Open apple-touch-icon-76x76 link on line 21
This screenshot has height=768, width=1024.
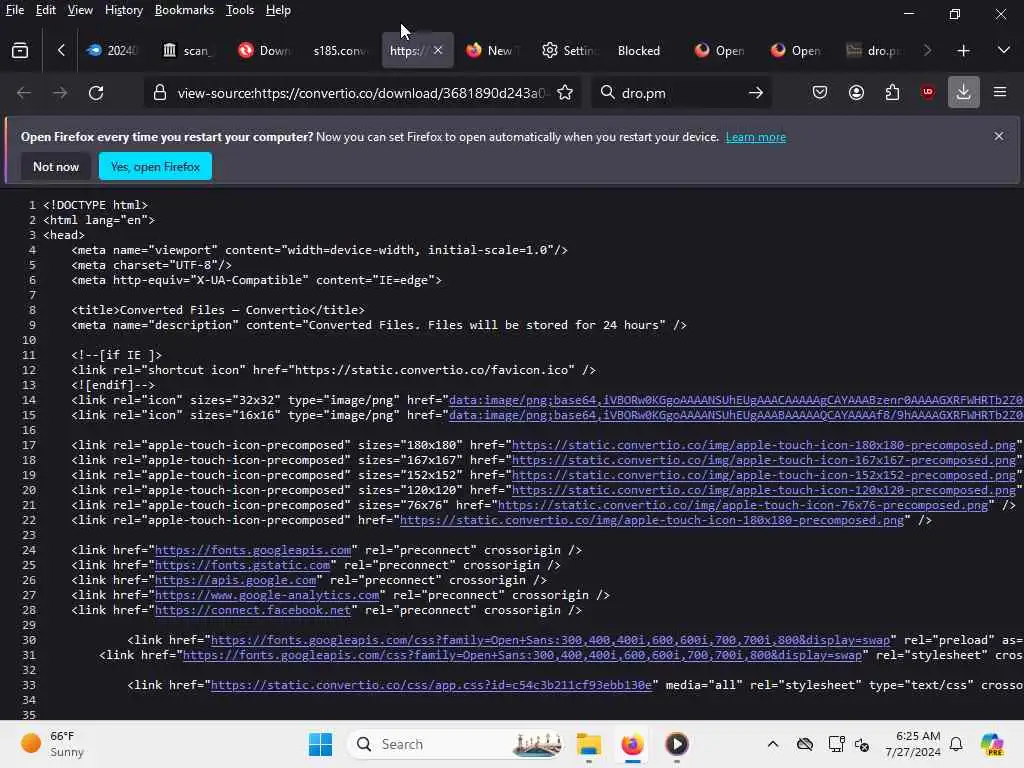[743, 505]
